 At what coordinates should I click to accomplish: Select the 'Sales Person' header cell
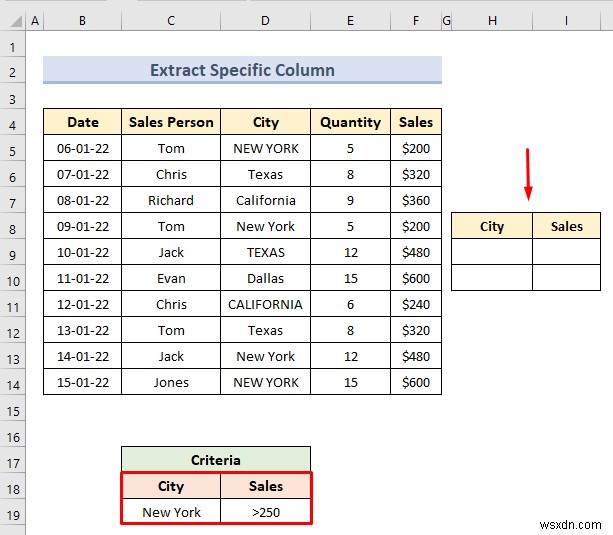[x=171, y=122]
